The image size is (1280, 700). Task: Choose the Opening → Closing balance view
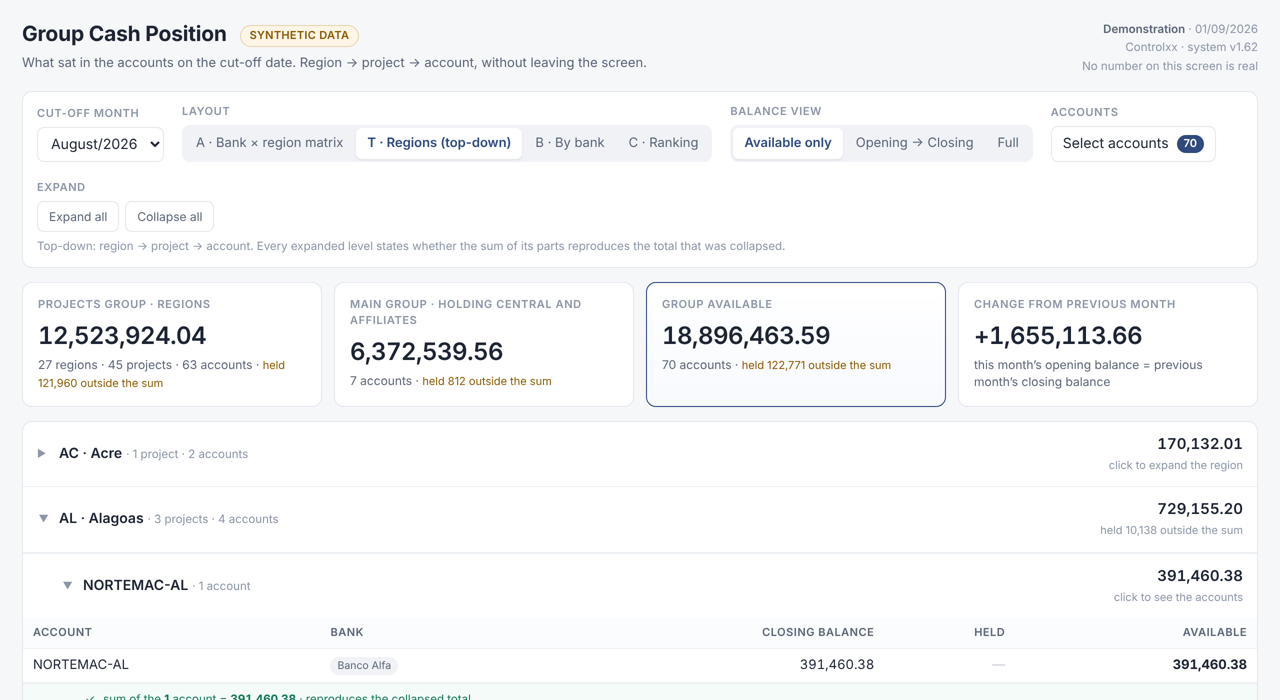tap(914, 143)
